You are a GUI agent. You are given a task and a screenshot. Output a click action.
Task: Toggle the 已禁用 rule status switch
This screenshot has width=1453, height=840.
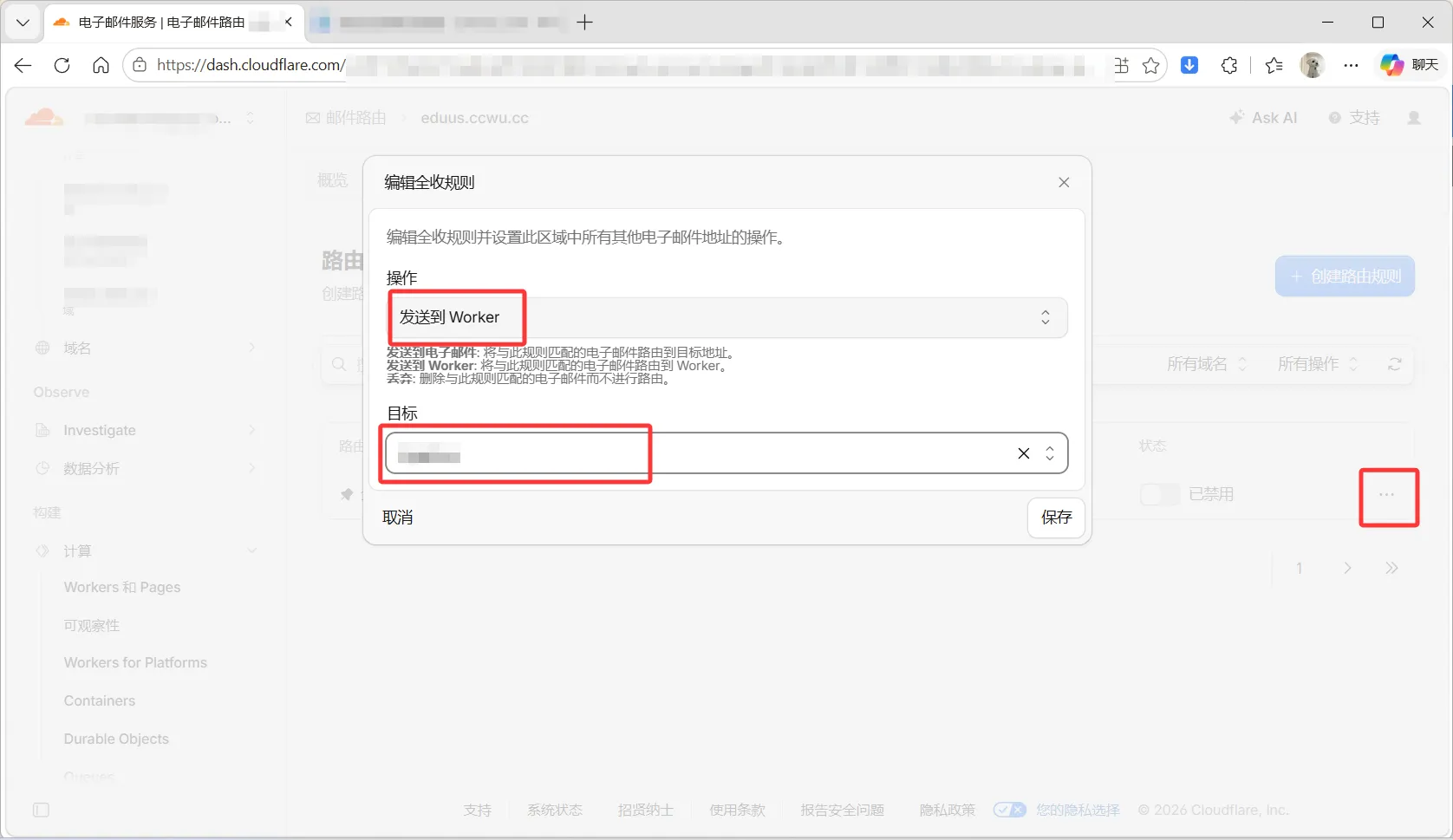tap(1160, 494)
